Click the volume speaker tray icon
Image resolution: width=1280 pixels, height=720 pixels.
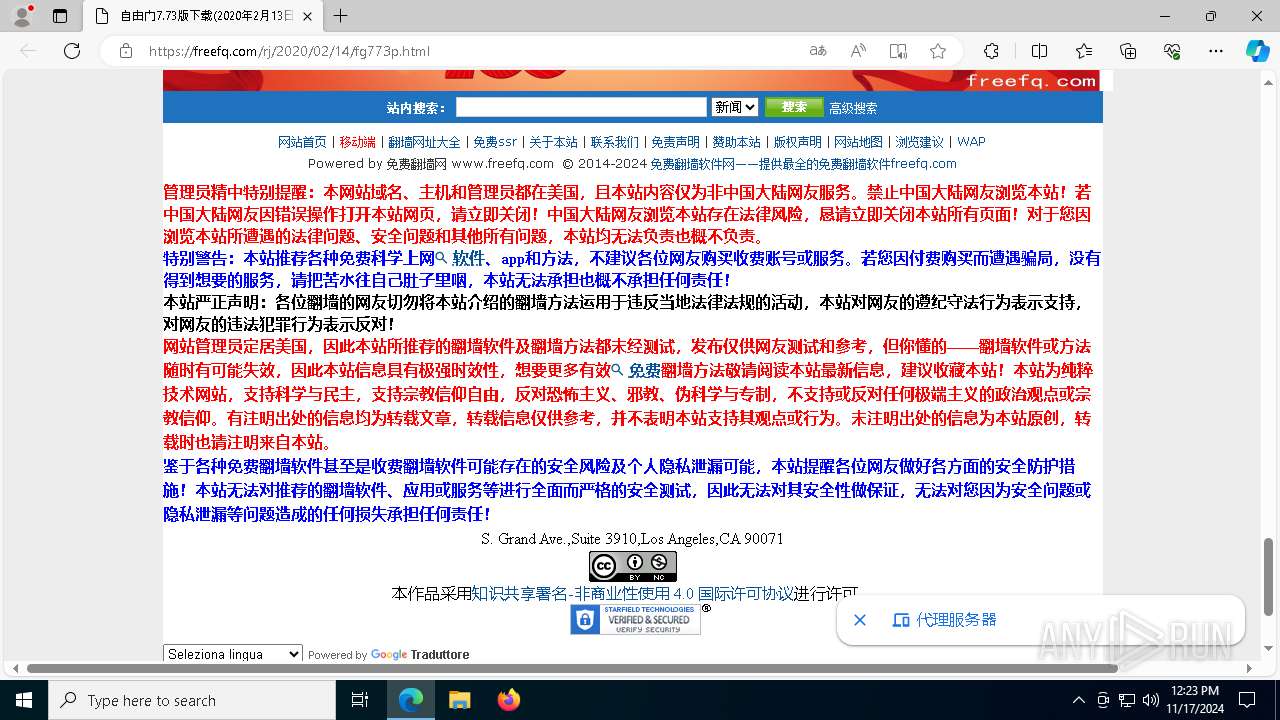pyautogui.click(x=1150, y=700)
